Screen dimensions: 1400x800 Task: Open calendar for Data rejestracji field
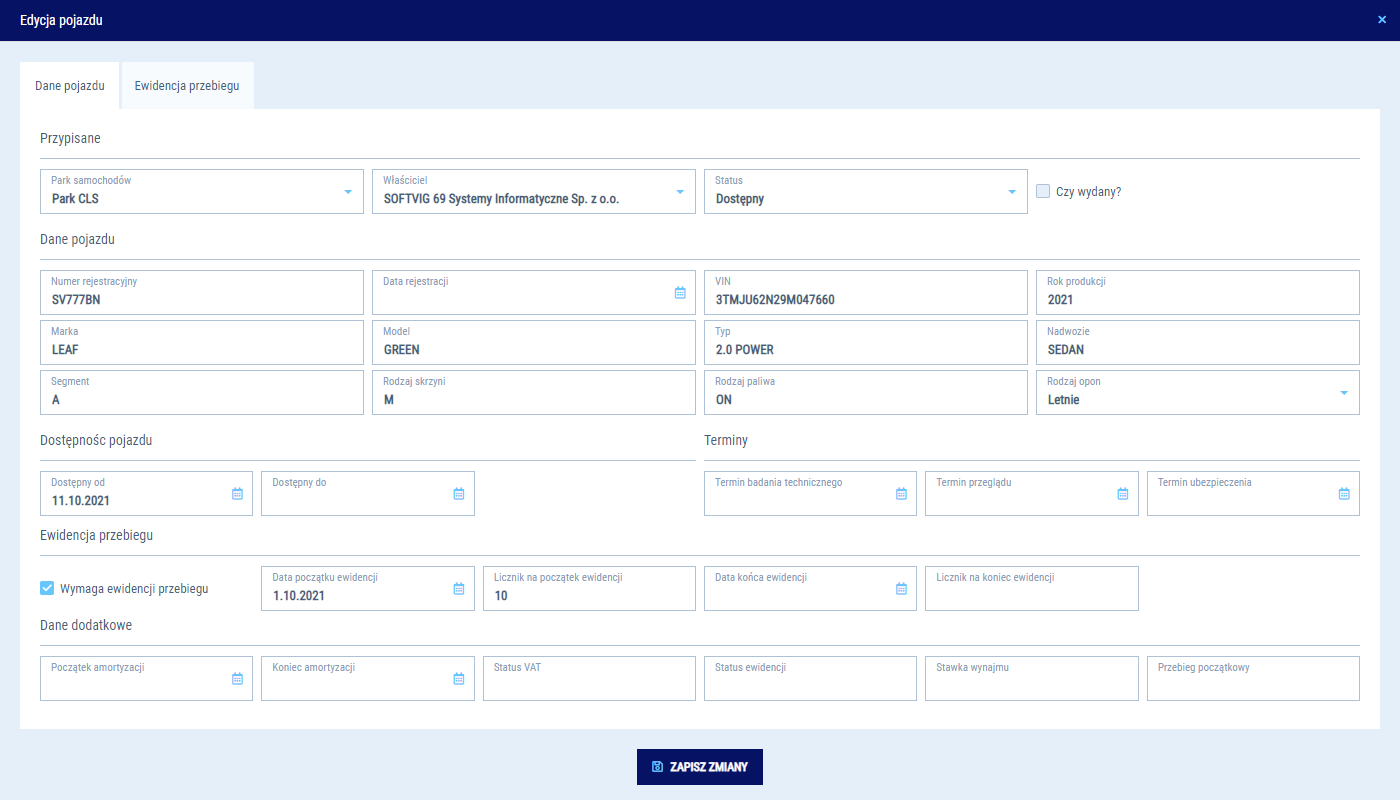pyautogui.click(x=680, y=293)
